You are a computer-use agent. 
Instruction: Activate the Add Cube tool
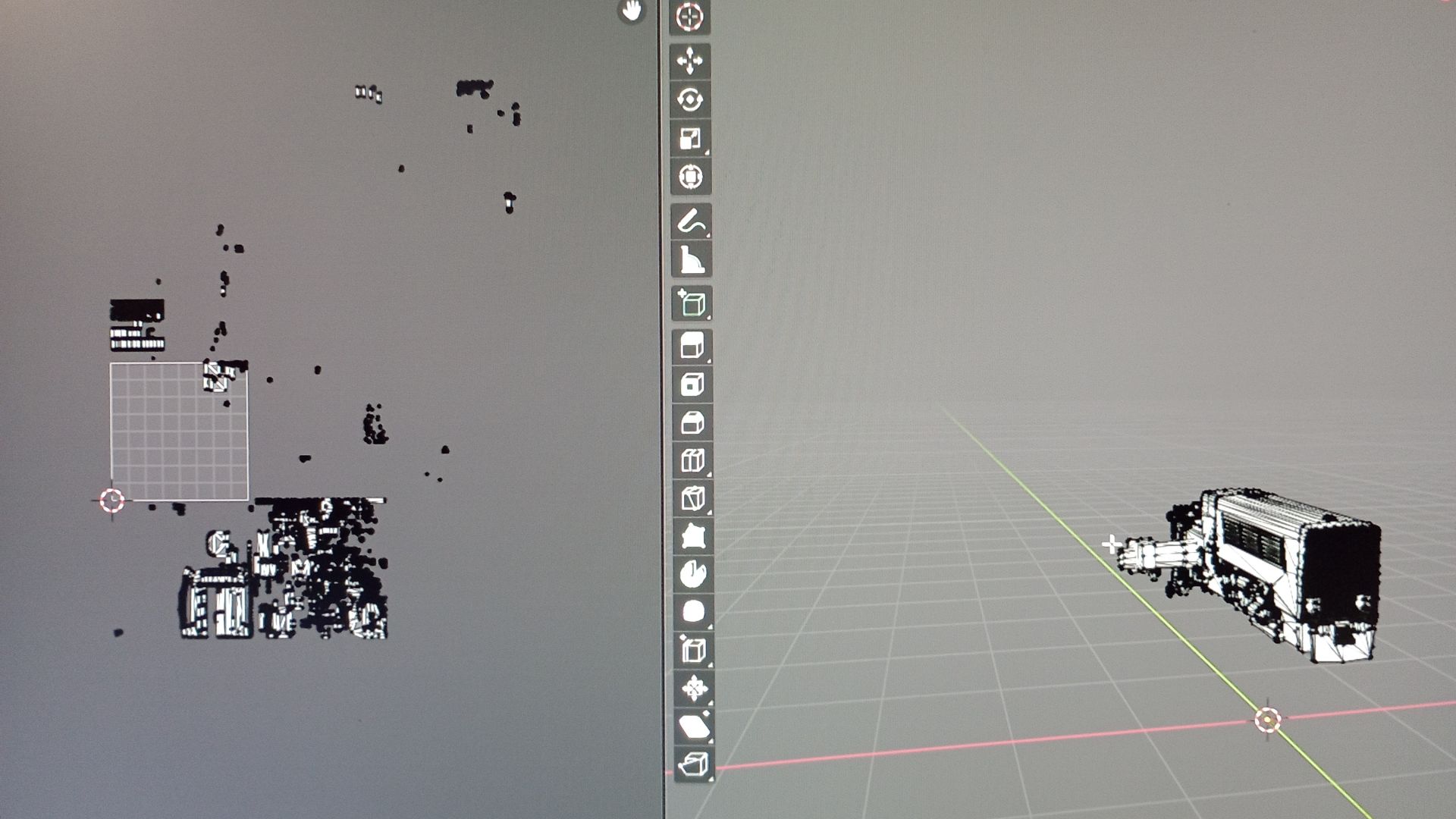pos(692,303)
